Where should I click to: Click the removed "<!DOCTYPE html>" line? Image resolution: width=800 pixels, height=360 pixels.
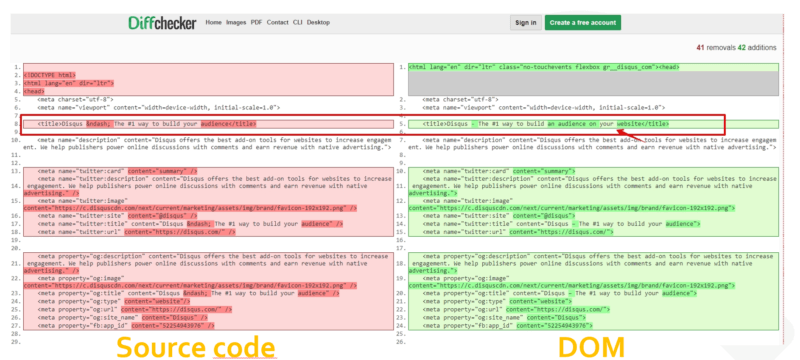[x=49, y=75]
